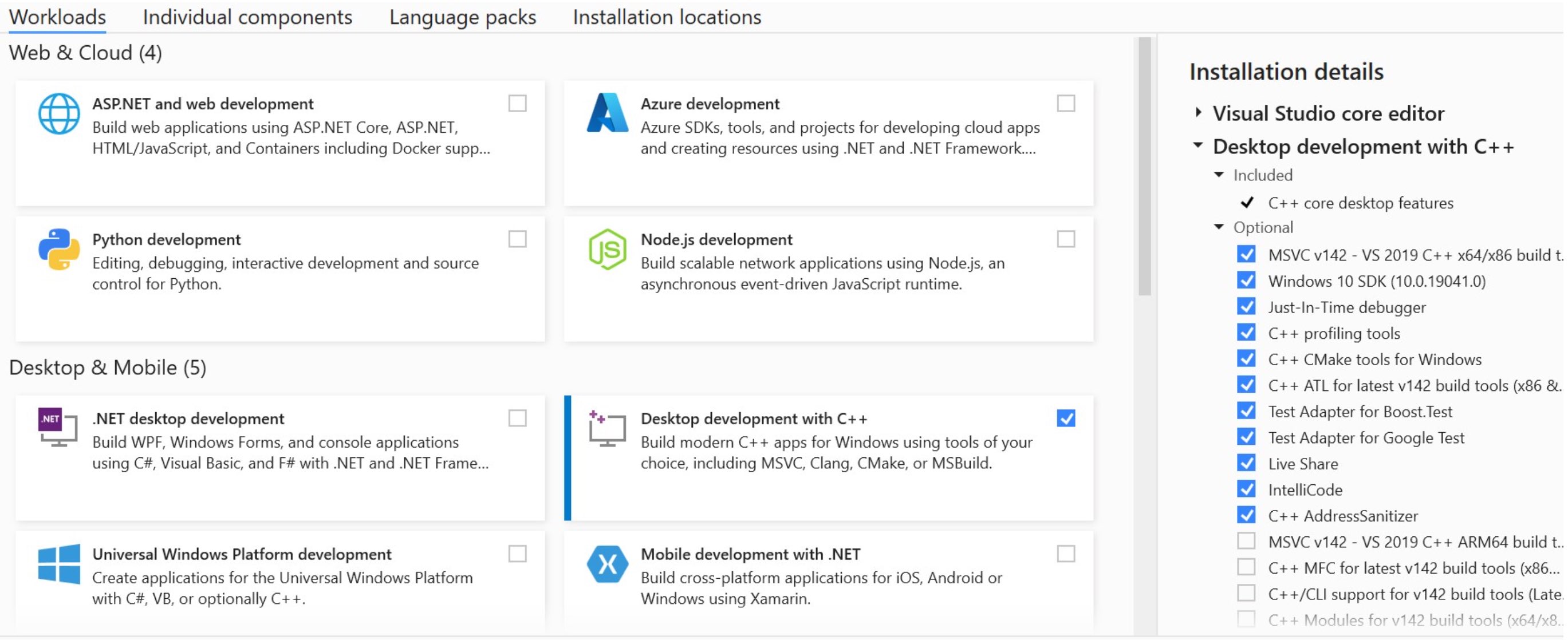The image size is (1568, 640).
Task: Open the Installation locations tab
Action: tap(667, 17)
